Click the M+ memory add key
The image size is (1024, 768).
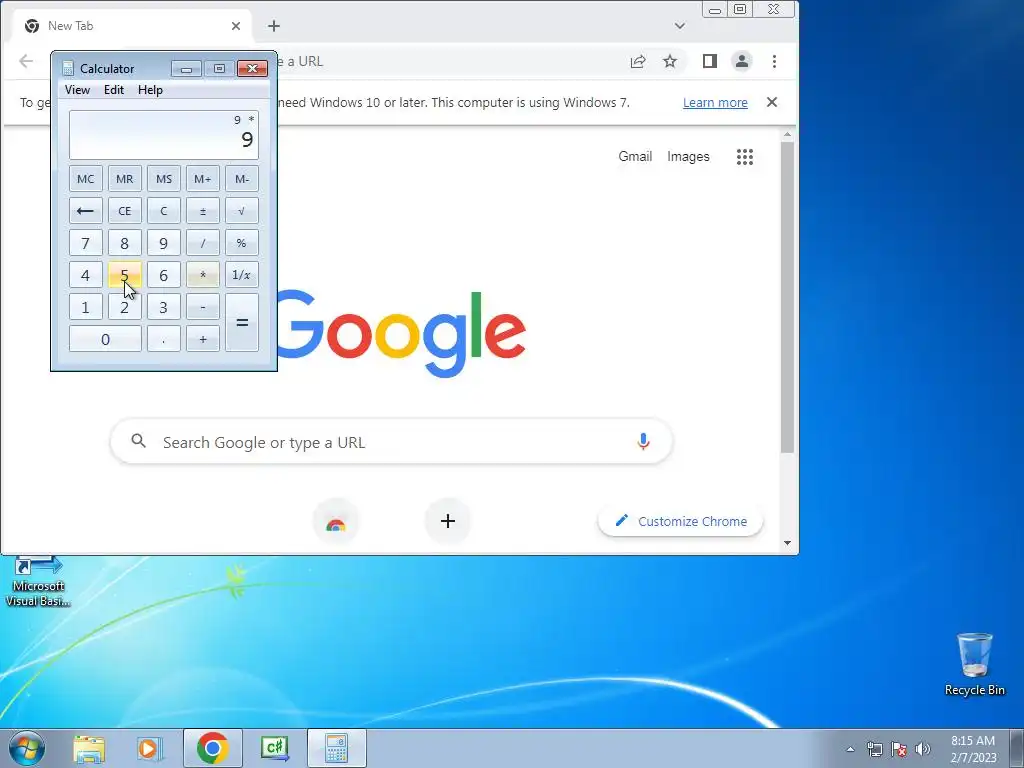pos(202,179)
